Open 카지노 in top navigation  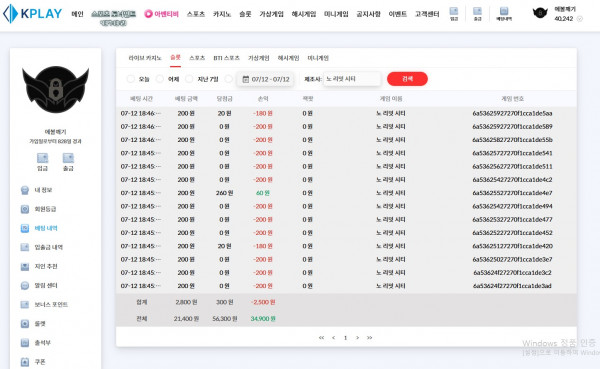pyautogui.click(x=222, y=14)
